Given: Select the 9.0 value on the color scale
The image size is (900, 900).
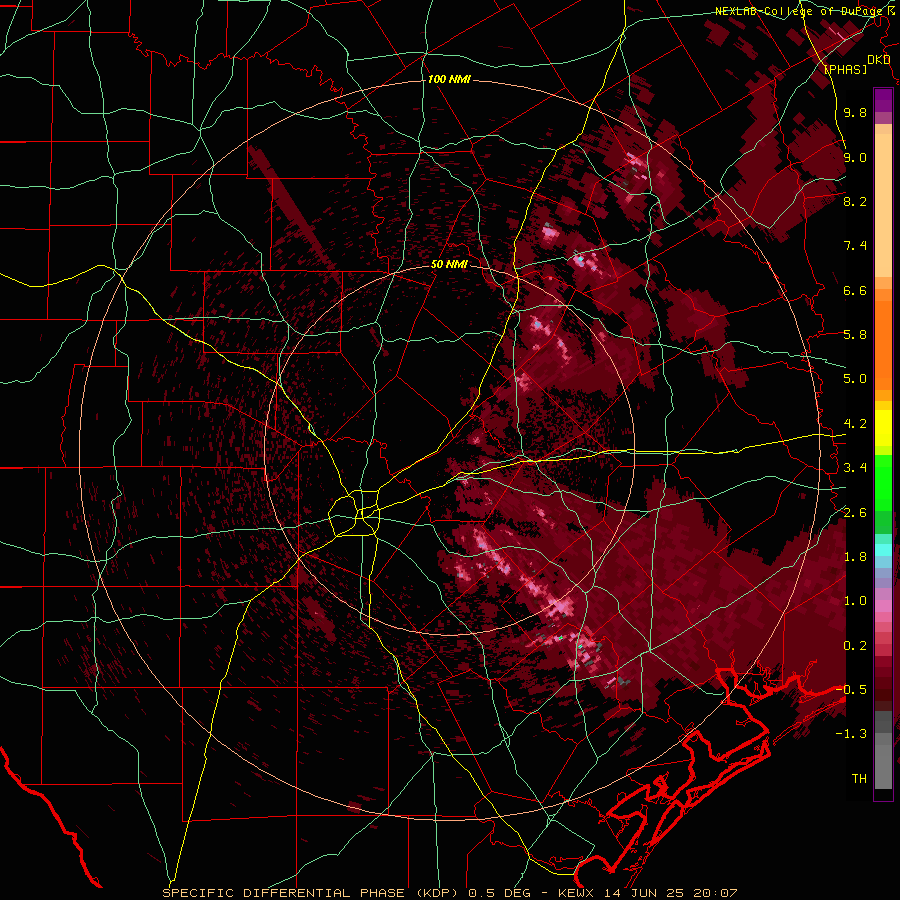Looking at the screenshot, I should tap(855, 157).
